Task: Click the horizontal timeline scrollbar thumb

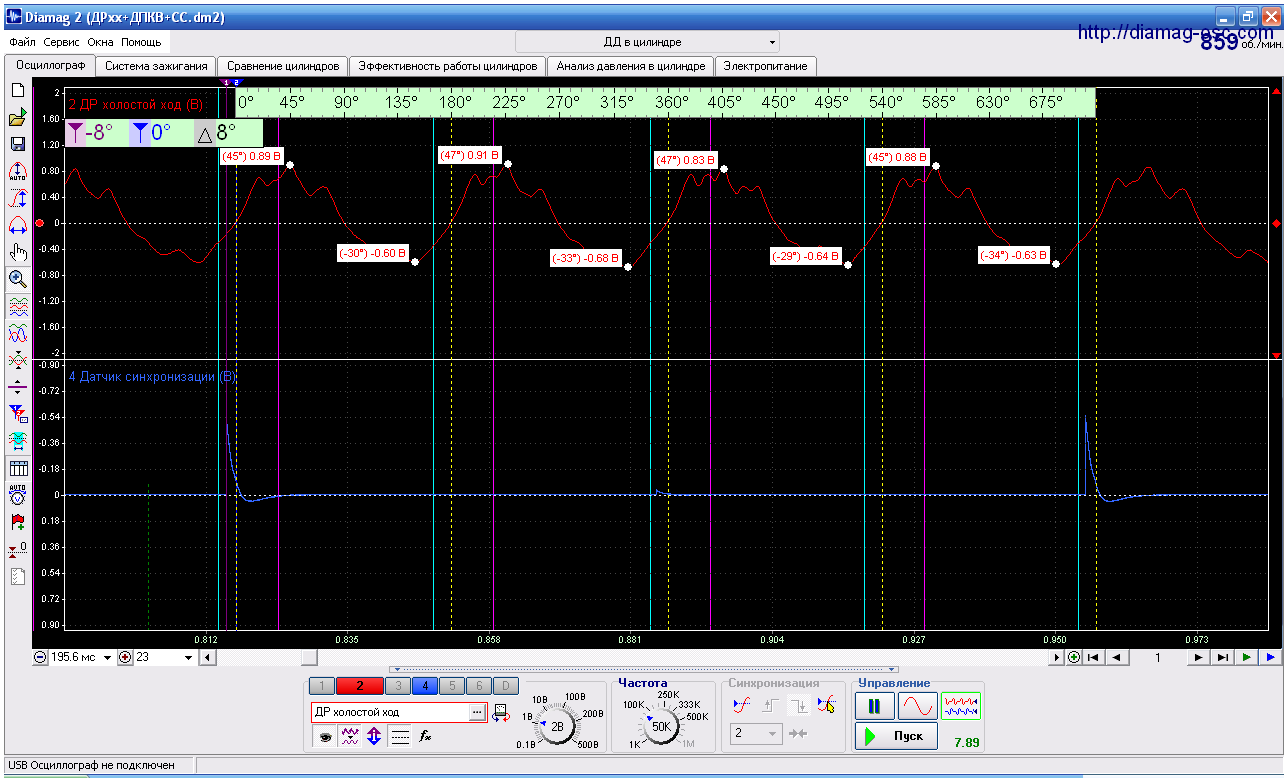Action: 309,657
